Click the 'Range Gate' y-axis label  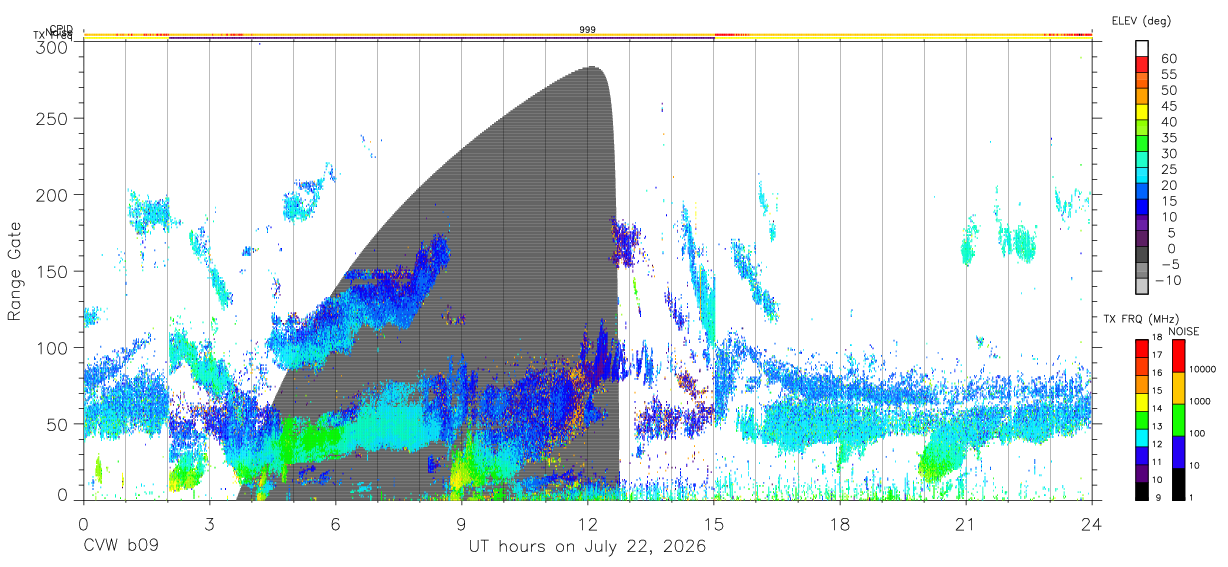(16, 271)
